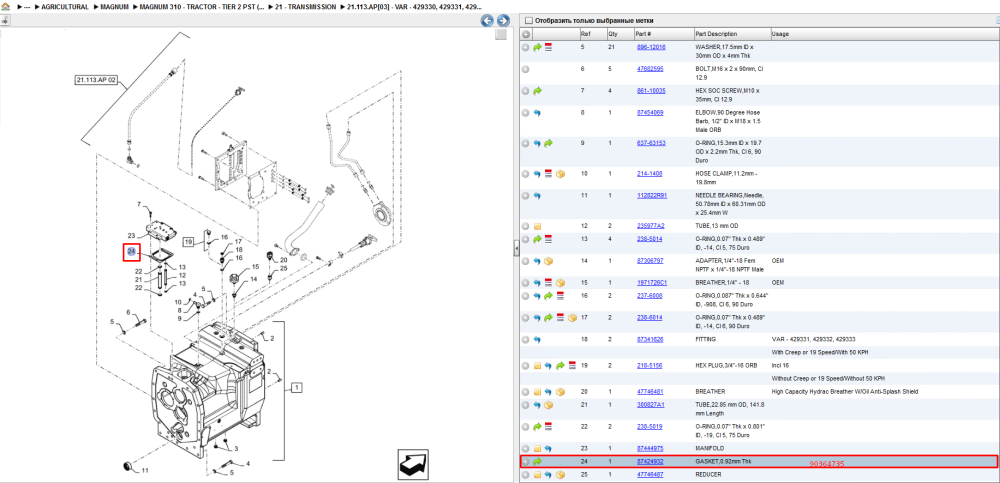Open part number 896-12016 link
1000x483 pixels.
(651, 47)
